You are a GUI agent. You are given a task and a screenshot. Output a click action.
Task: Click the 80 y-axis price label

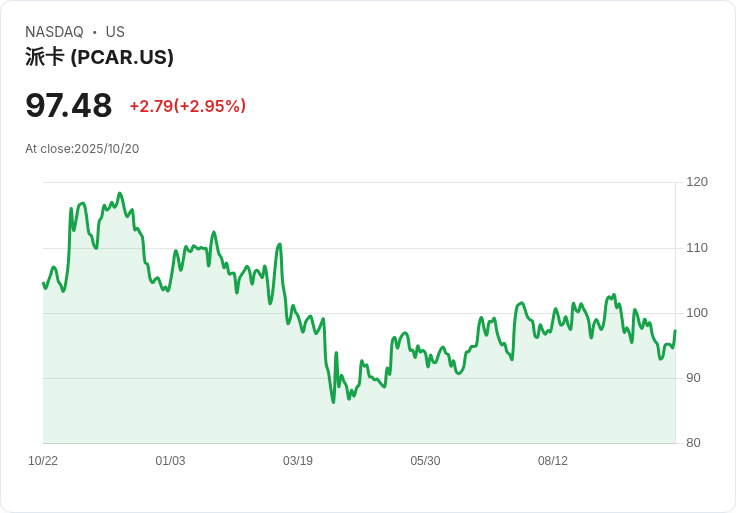(694, 443)
